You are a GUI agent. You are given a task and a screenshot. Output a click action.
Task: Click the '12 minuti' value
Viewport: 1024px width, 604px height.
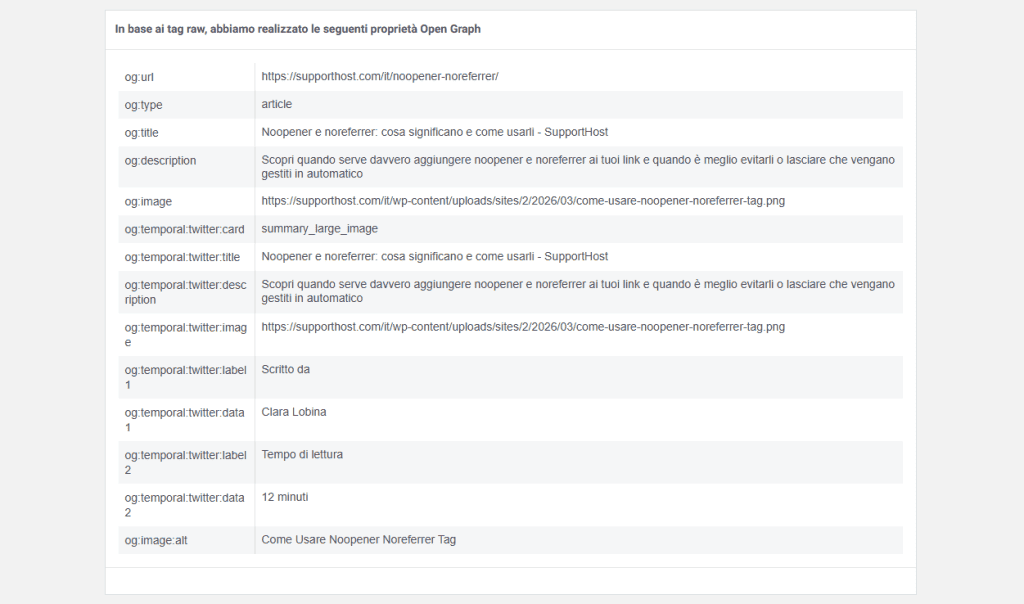click(x=285, y=497)
